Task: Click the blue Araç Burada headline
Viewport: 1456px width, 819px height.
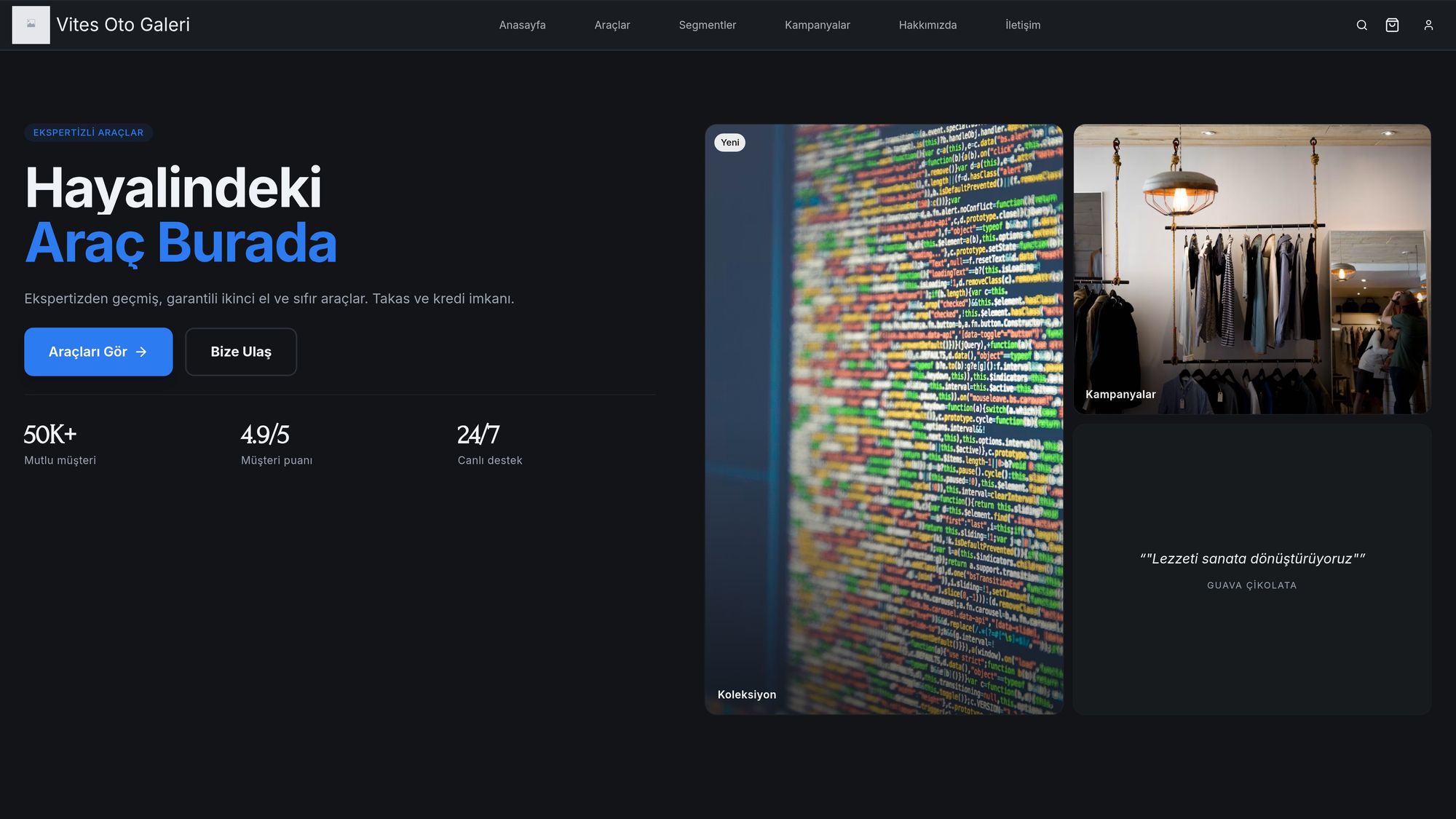Action: pos(181,242)
